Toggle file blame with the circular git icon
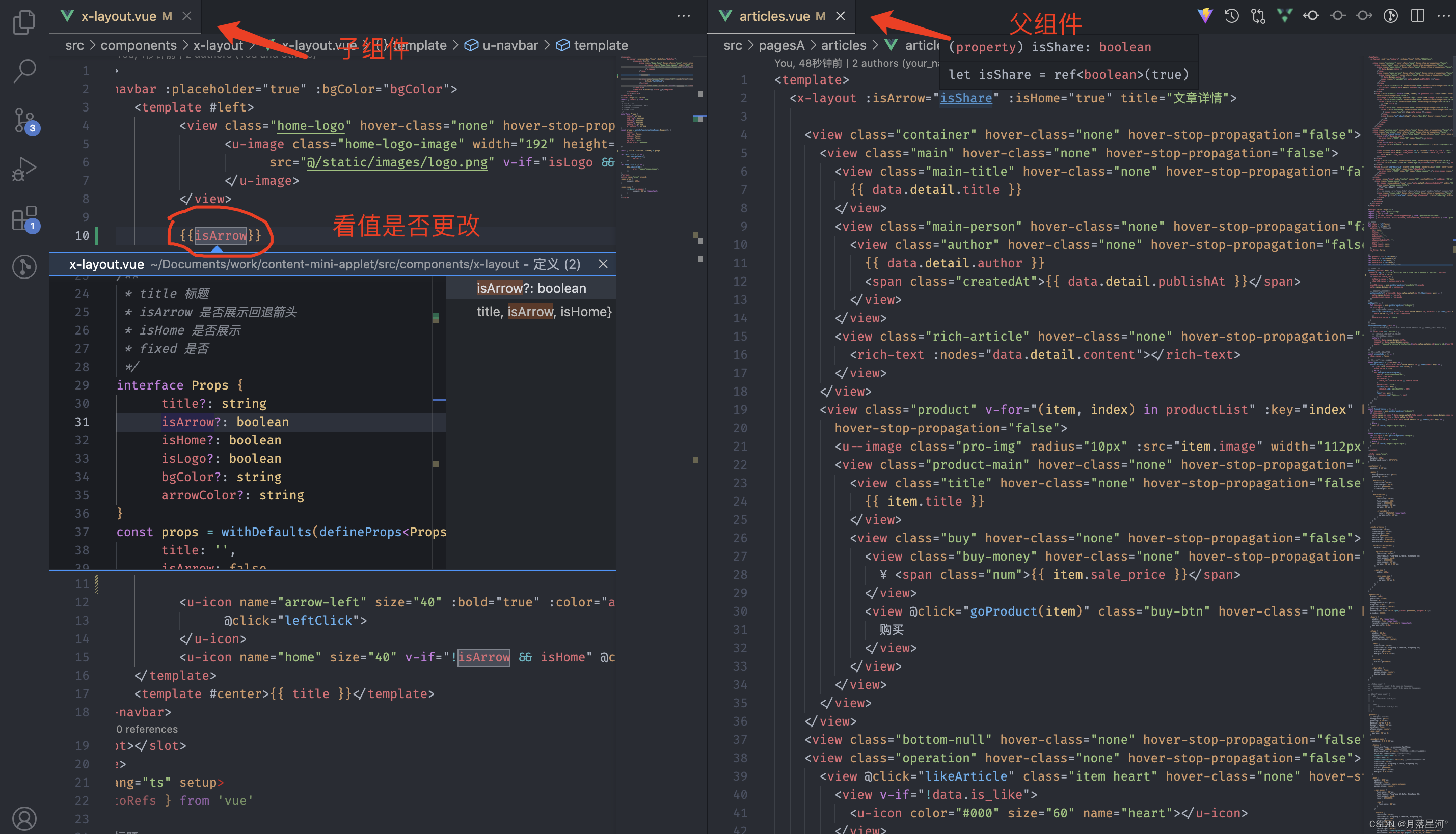Image resolution: width=1456 pixels, height=834 pixels. (1391, 16)
